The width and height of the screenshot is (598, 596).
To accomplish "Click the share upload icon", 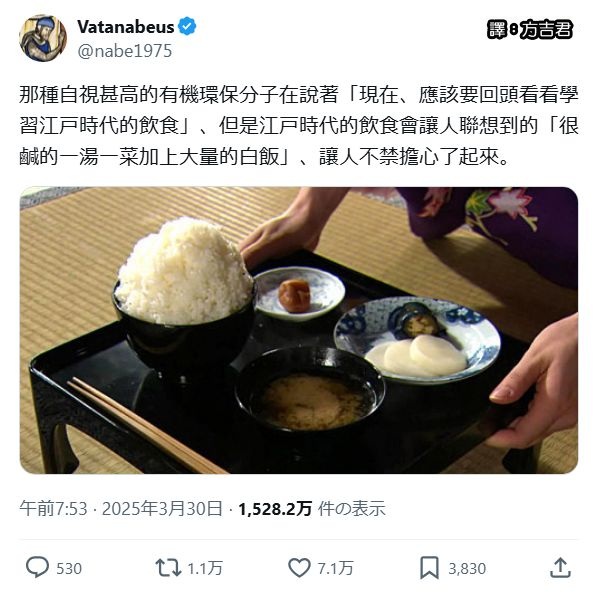I will pos(560,568).
